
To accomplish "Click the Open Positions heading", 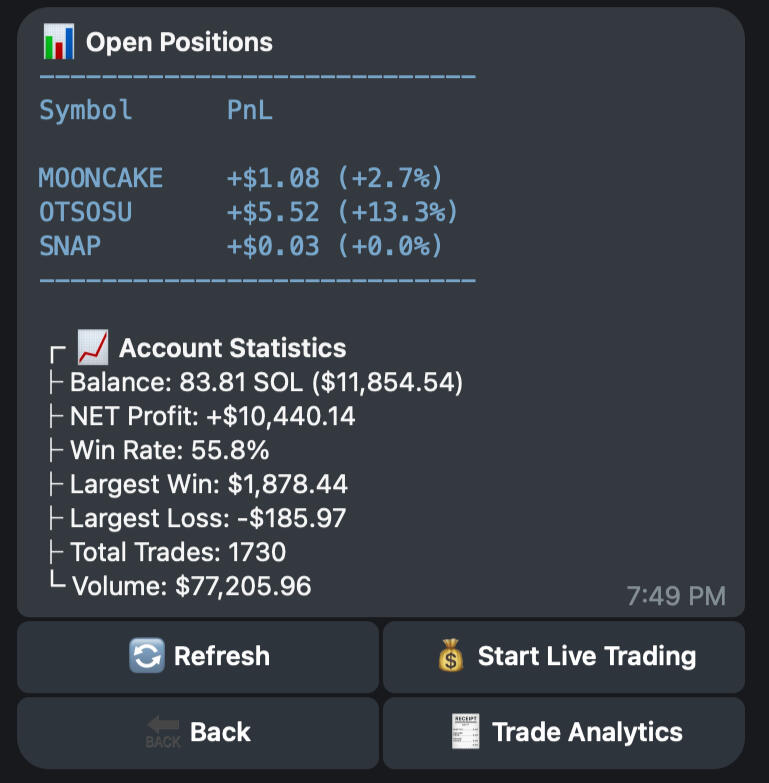I will (179, 42).
